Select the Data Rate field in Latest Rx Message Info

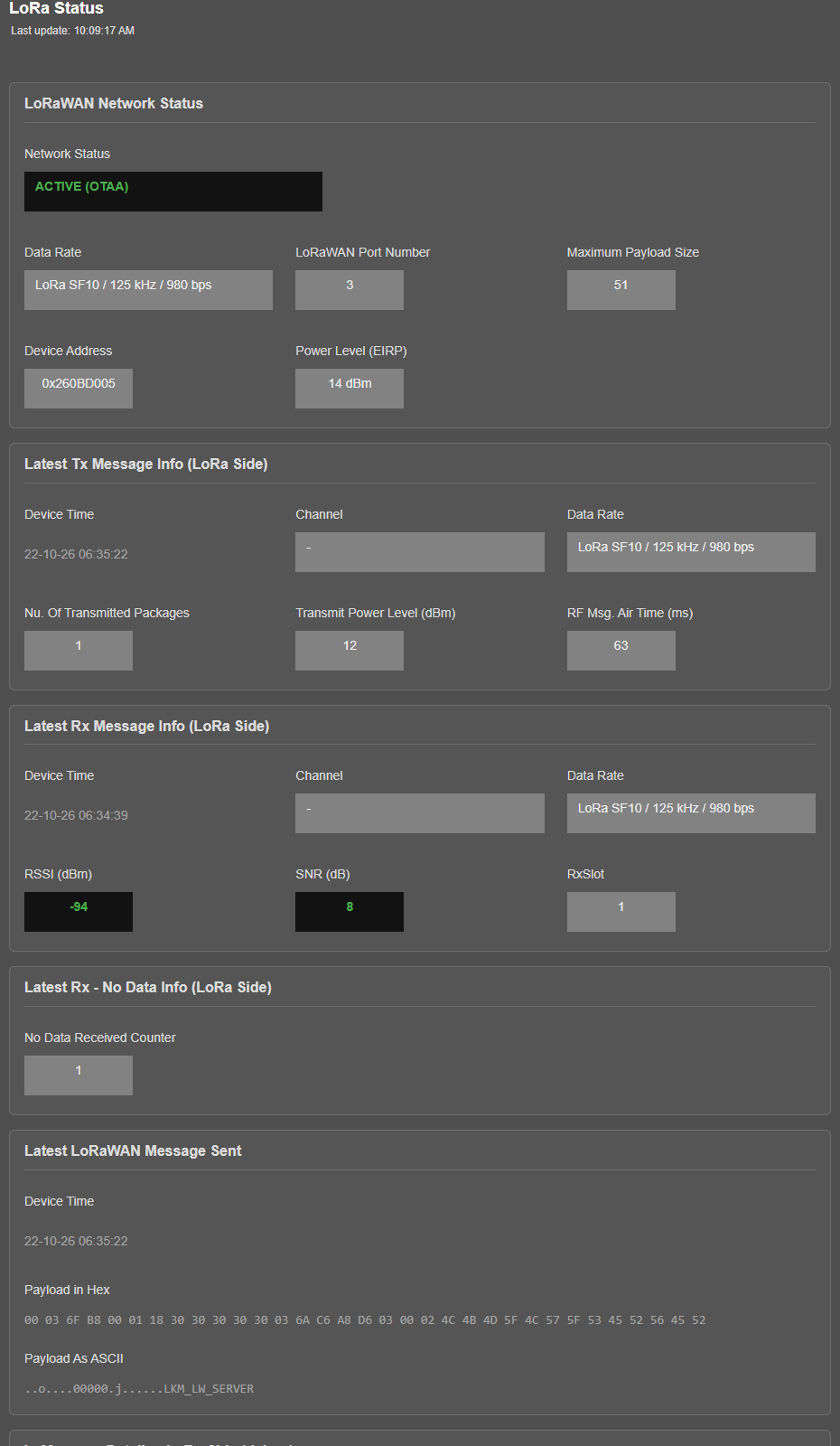(691, 813)
